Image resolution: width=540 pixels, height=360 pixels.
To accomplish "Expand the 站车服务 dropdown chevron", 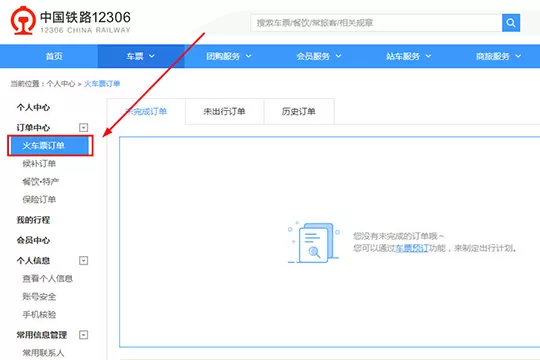I will (x=428, y=56).
